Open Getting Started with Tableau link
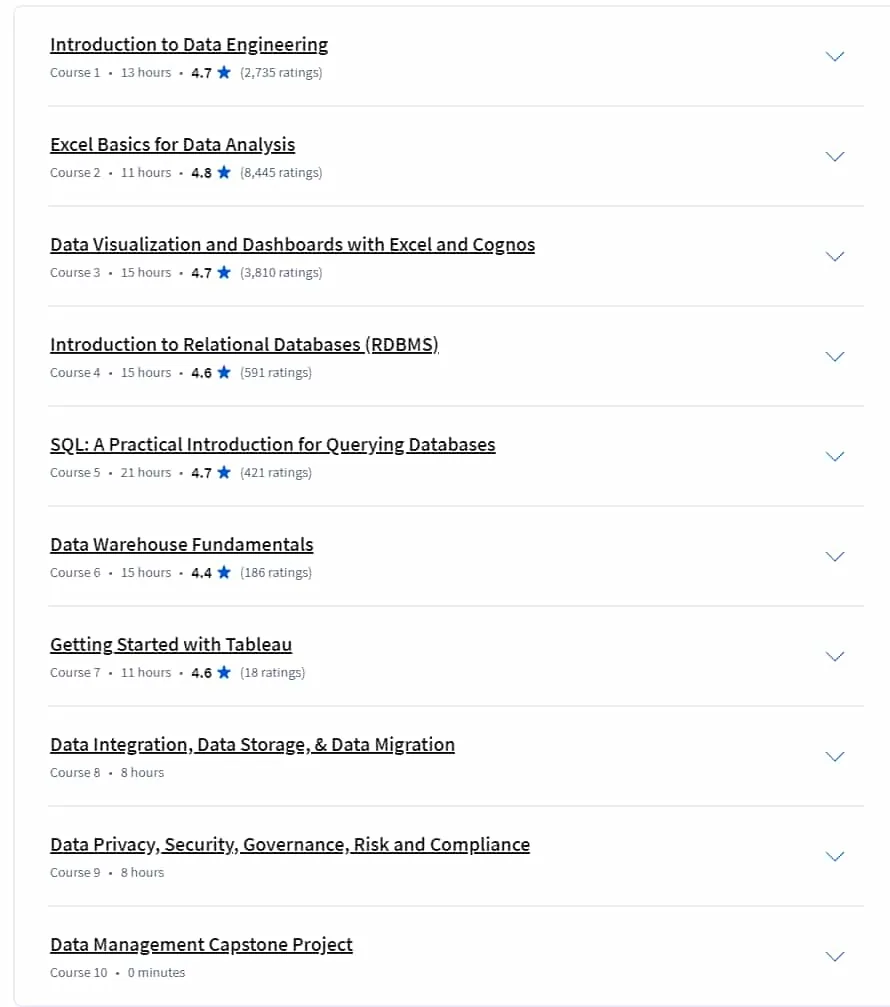The height and width of the screenshot is (1007, 890). click(171, 645)
